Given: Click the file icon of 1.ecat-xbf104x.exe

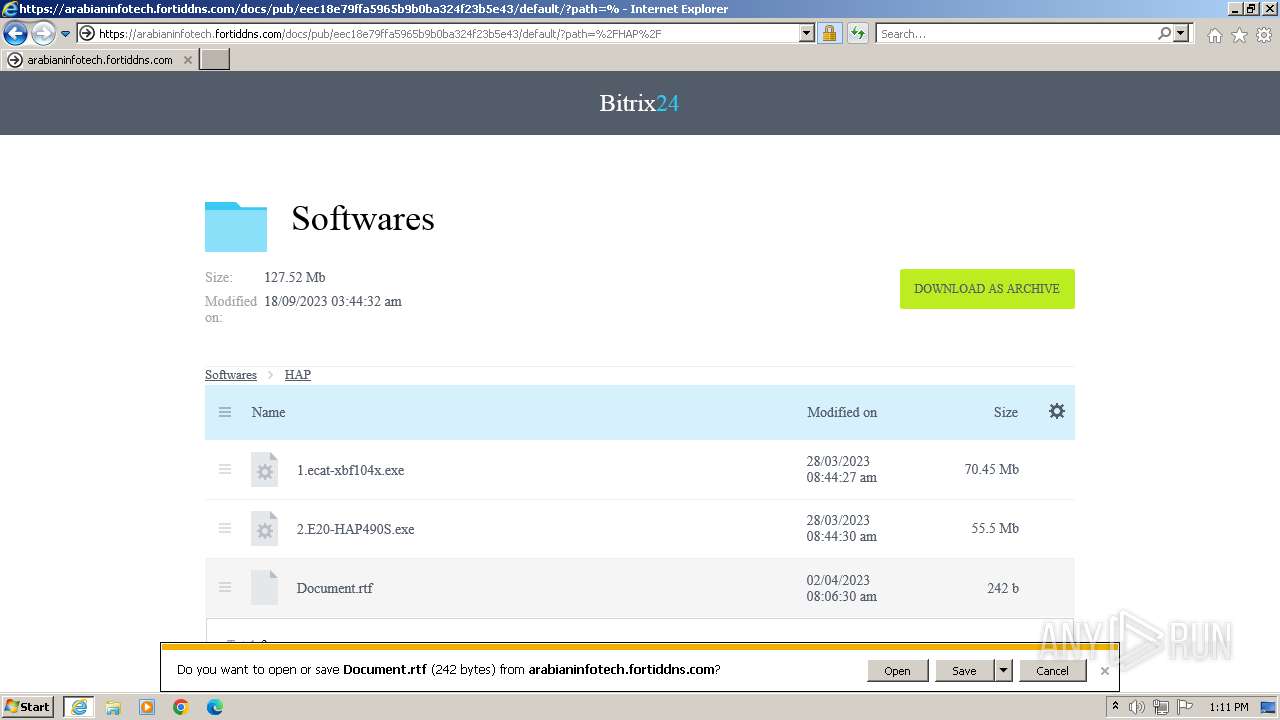Looking at the screenshot, I should pos(264,470).
